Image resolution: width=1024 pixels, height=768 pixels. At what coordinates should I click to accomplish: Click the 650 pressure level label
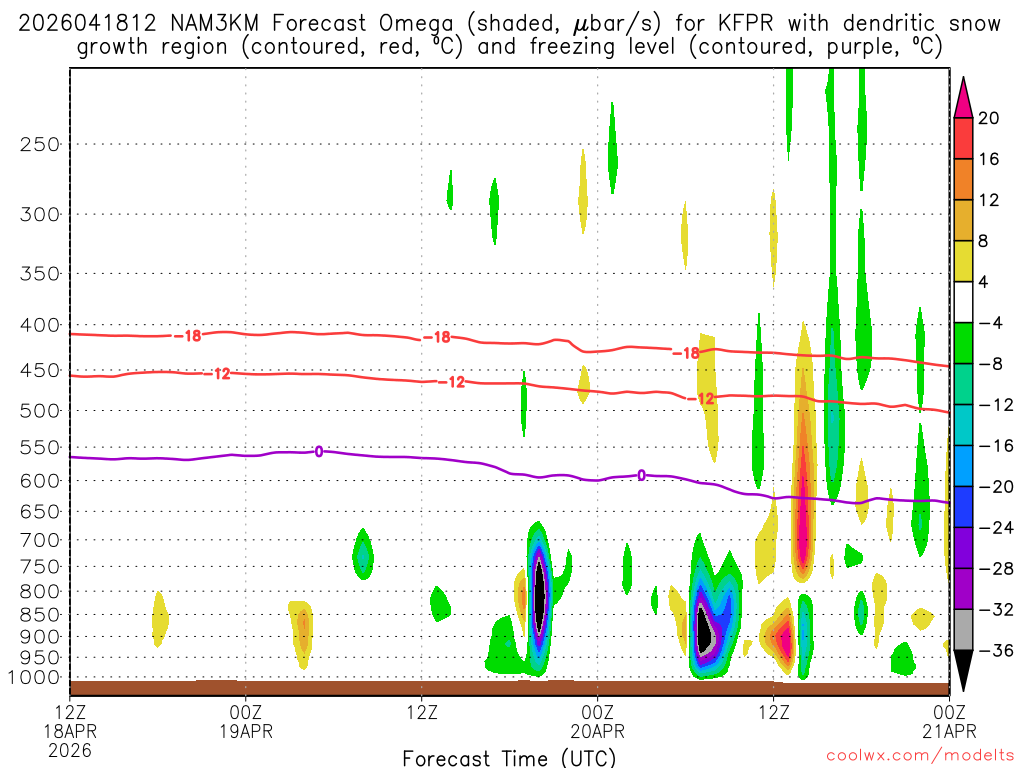pos(40,511)
